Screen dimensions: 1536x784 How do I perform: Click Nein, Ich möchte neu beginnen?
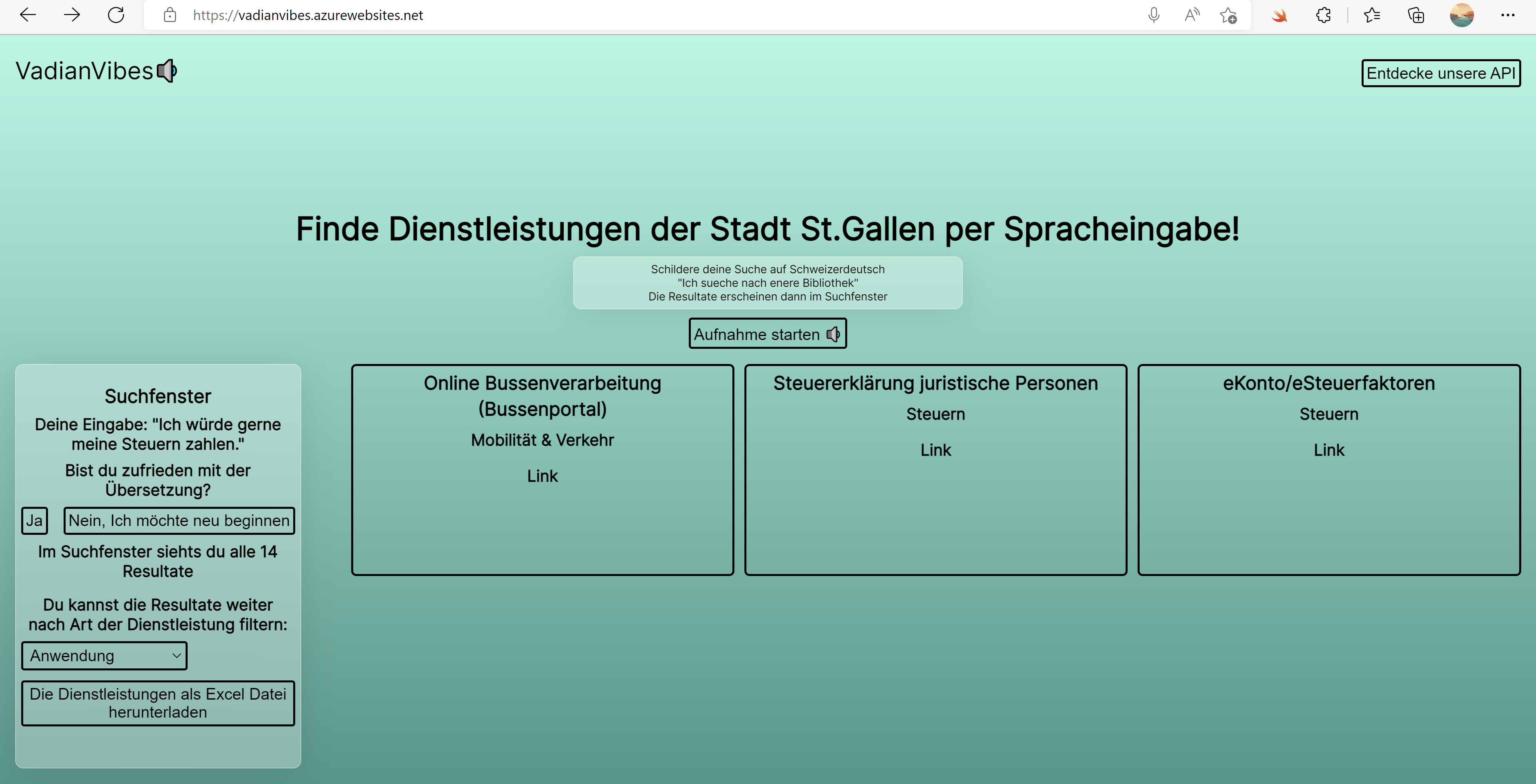point(179,520)
